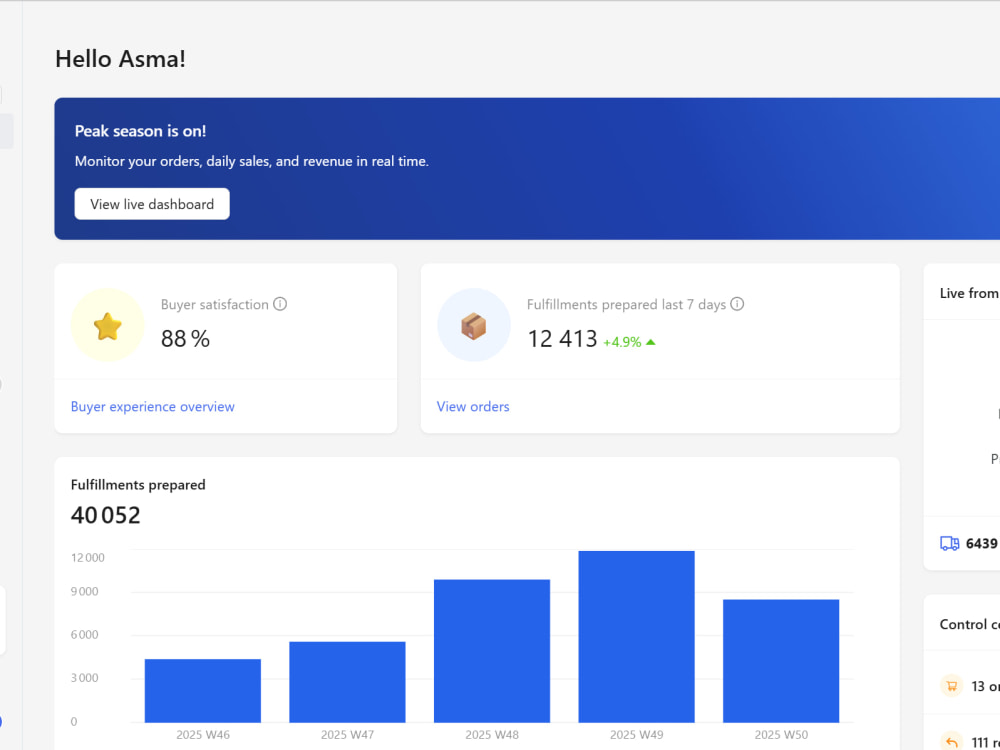The width and height of the screenshot is (1000, 750).
Task: Click the 12 413 fulfillments value
Action: point(562,339)
